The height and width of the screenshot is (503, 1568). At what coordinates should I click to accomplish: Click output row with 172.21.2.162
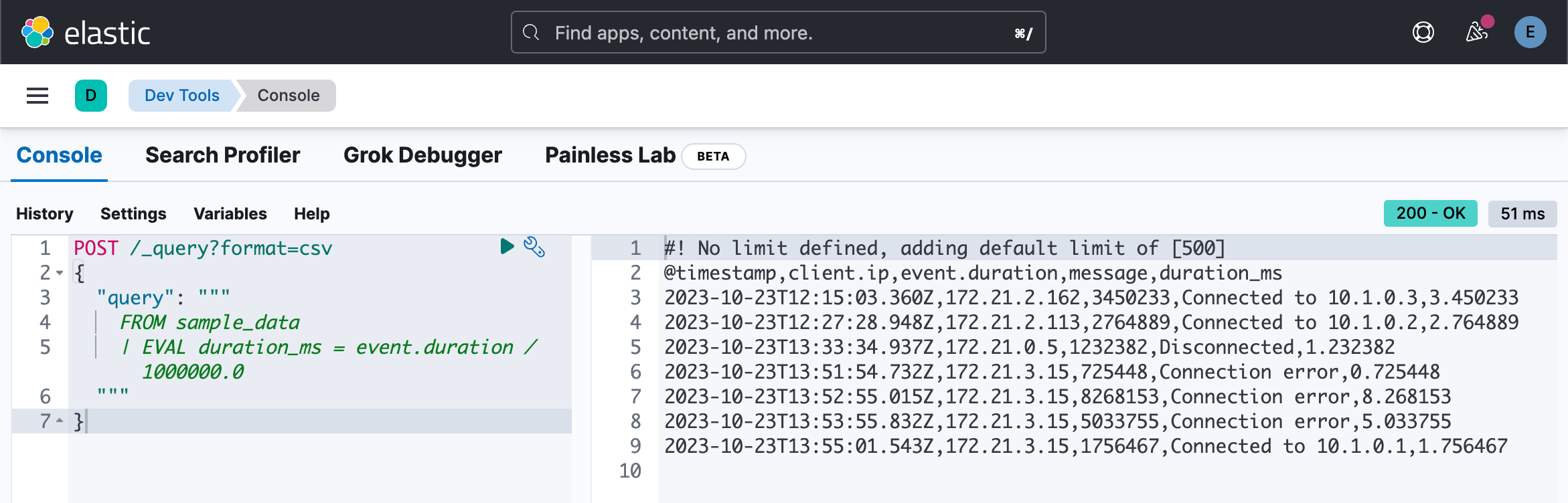coord(1091,298)
